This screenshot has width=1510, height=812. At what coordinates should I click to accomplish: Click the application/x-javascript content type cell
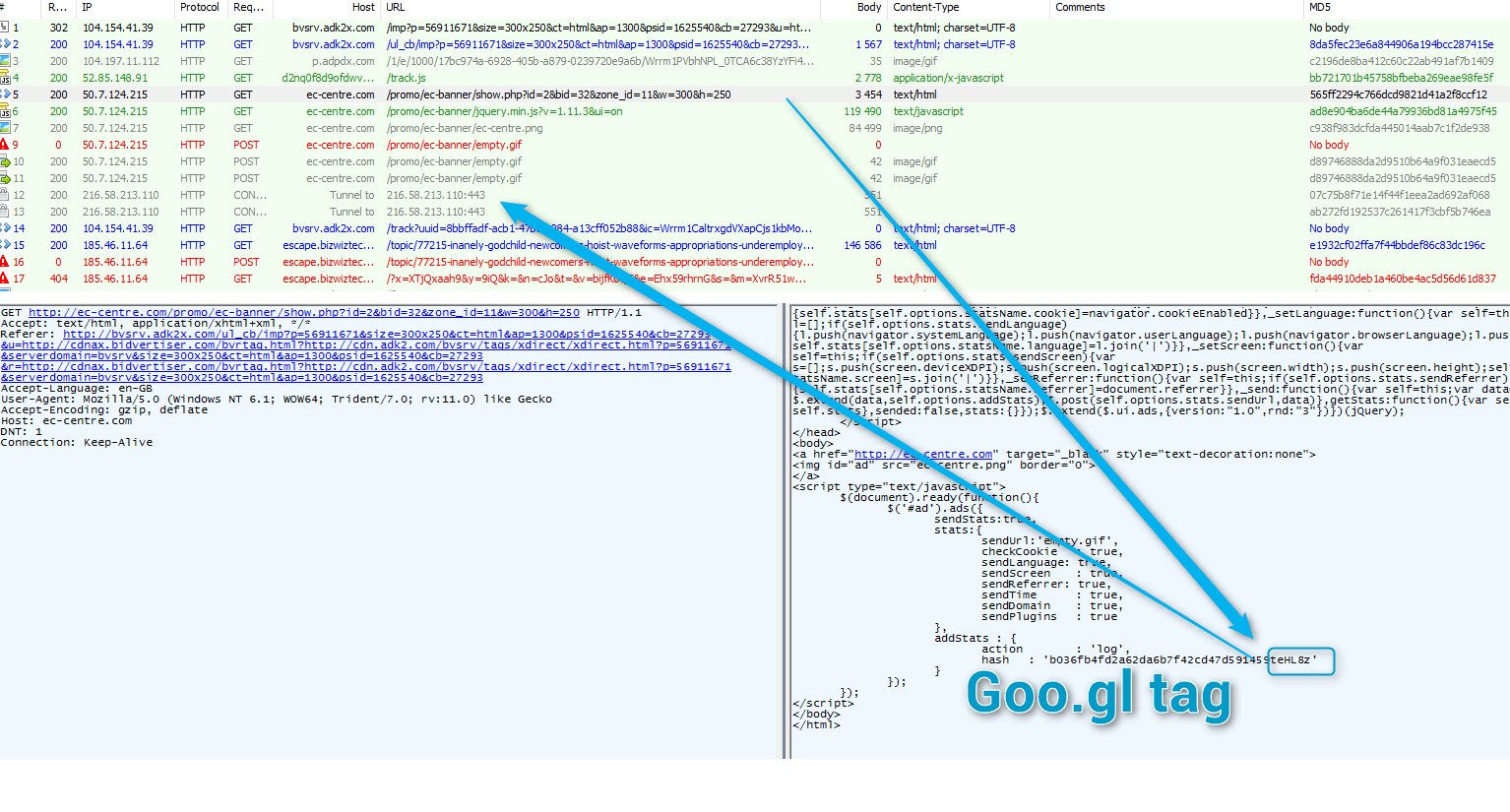(949, 78)
